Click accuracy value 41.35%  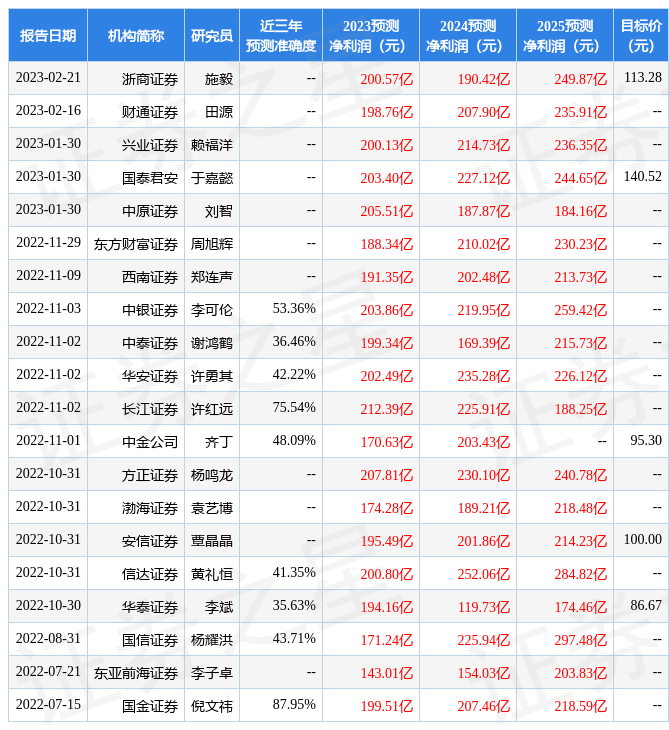pos(294,573)
